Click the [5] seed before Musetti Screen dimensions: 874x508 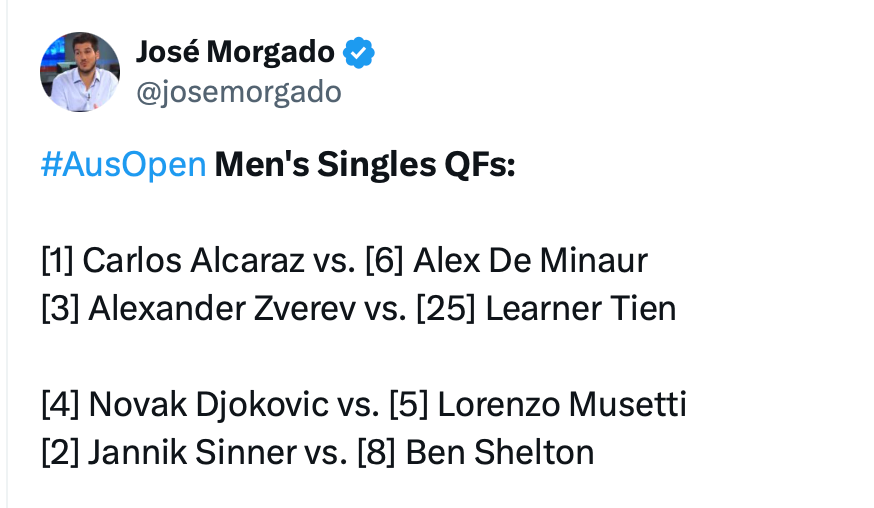tap(409, 405)
